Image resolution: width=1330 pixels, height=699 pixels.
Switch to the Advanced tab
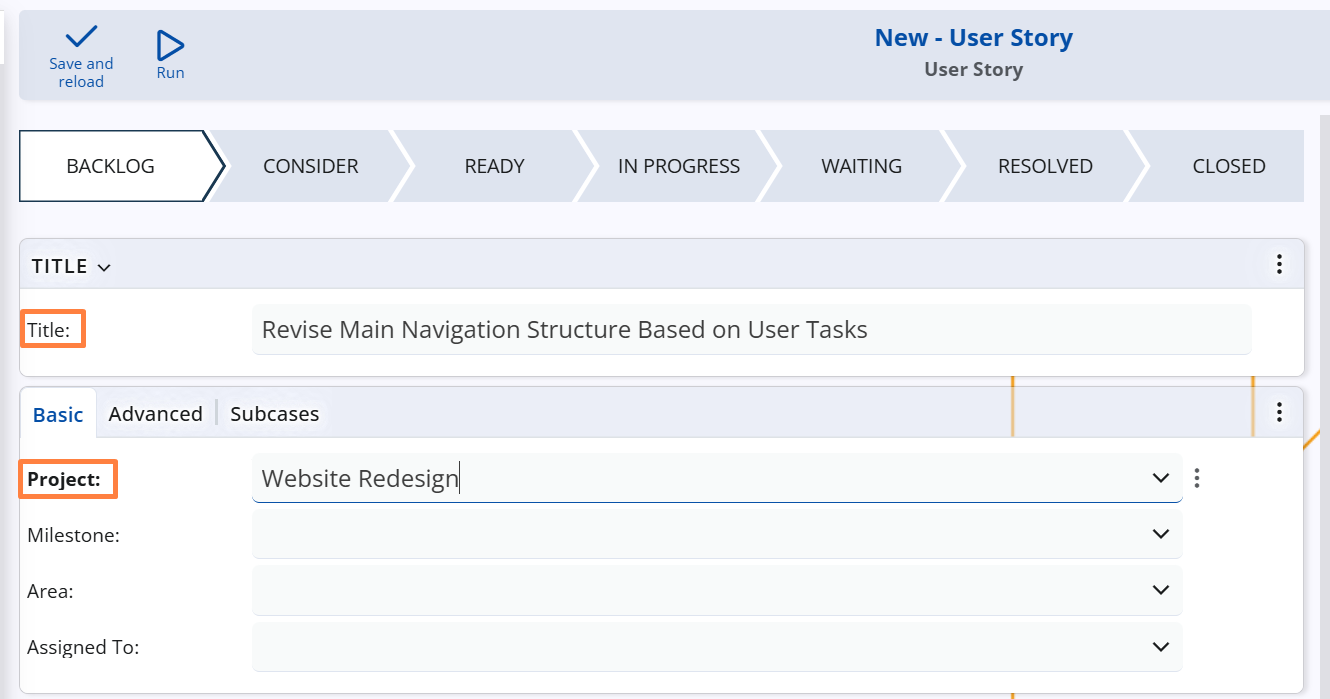[x=155, y=414]
